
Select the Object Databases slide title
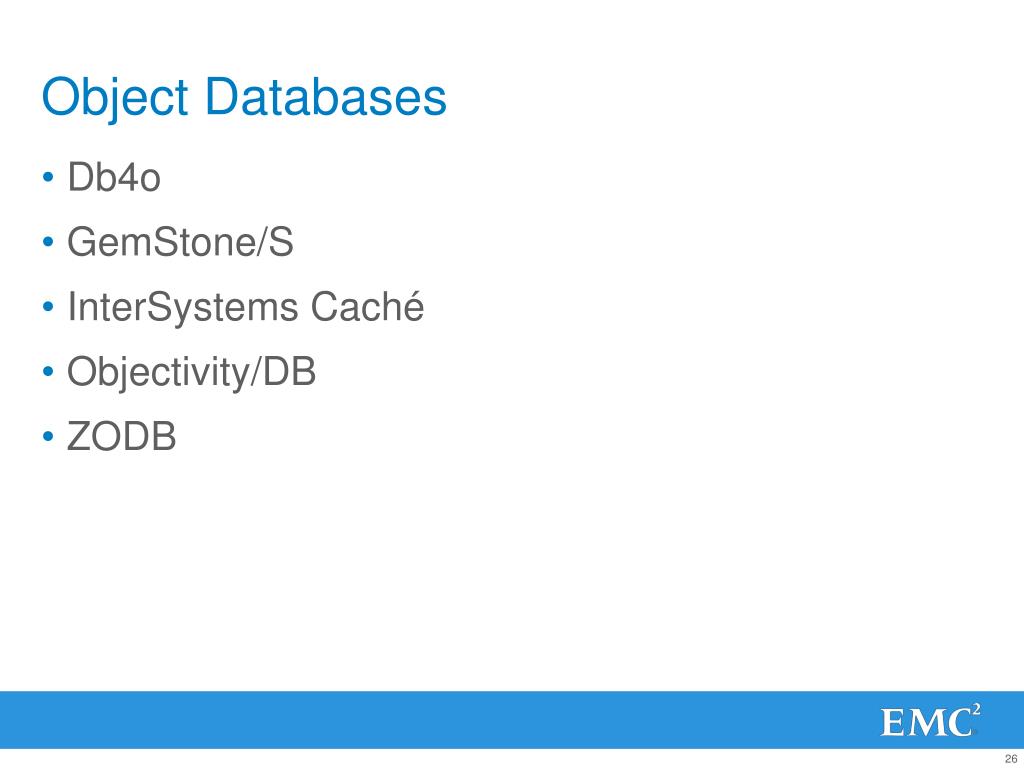click(x=244, y=98)
